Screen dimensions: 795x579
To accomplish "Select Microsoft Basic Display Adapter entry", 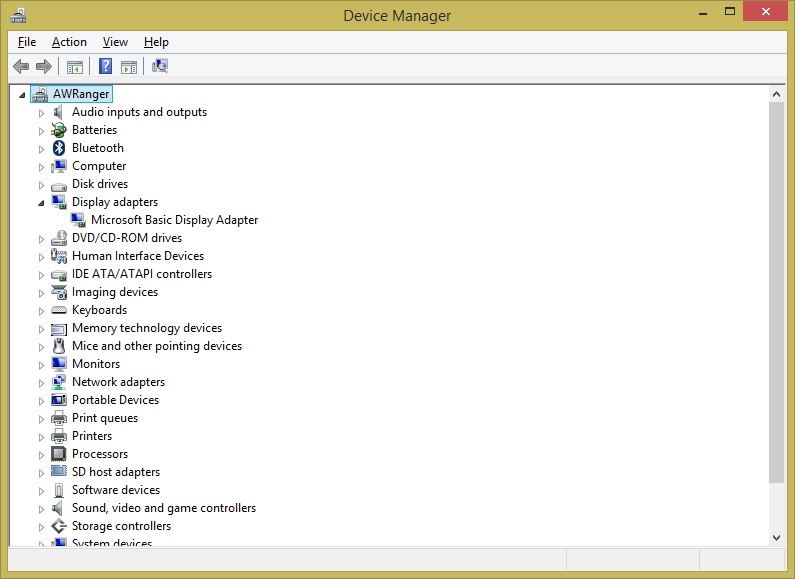I will [174, 220].
